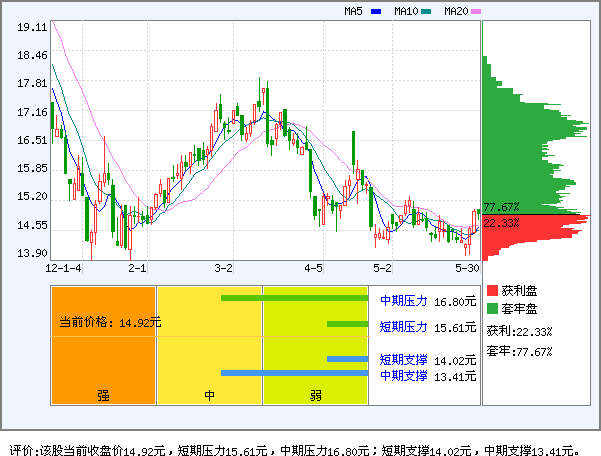
Task: Open the 中期压力 link
Action: [x=403, y=299]
